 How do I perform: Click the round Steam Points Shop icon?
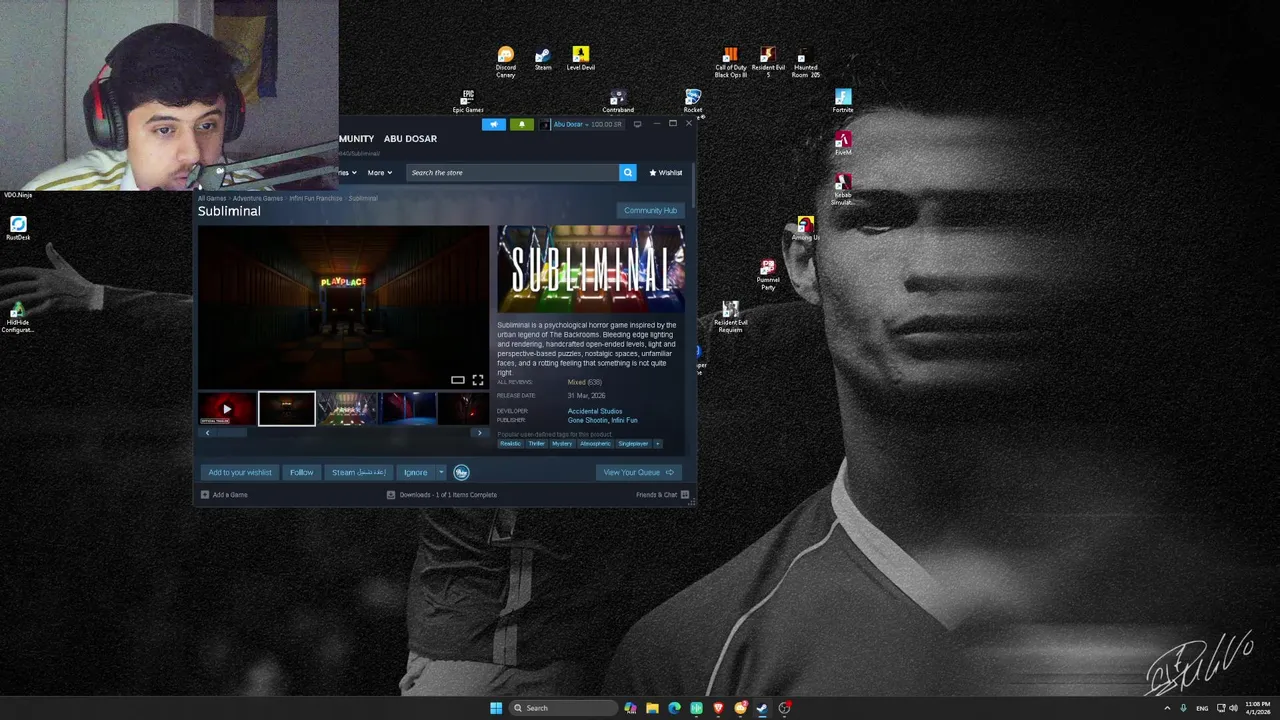(461, 472)
